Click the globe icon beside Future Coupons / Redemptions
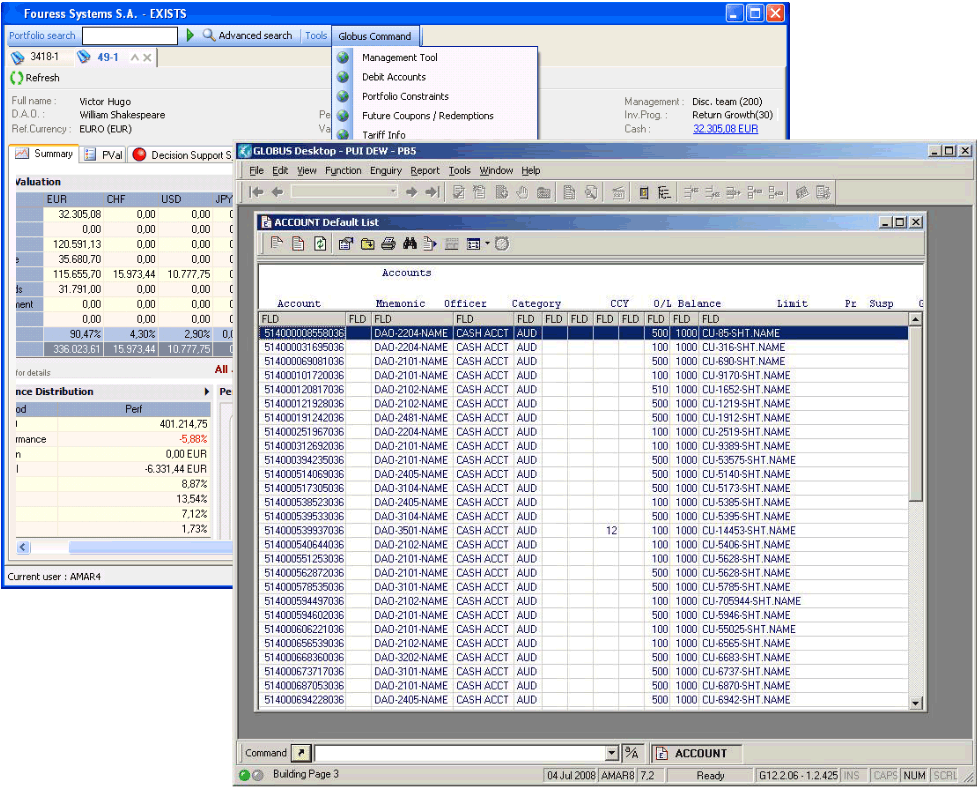 pyautogui.click(x=343, y=115)
